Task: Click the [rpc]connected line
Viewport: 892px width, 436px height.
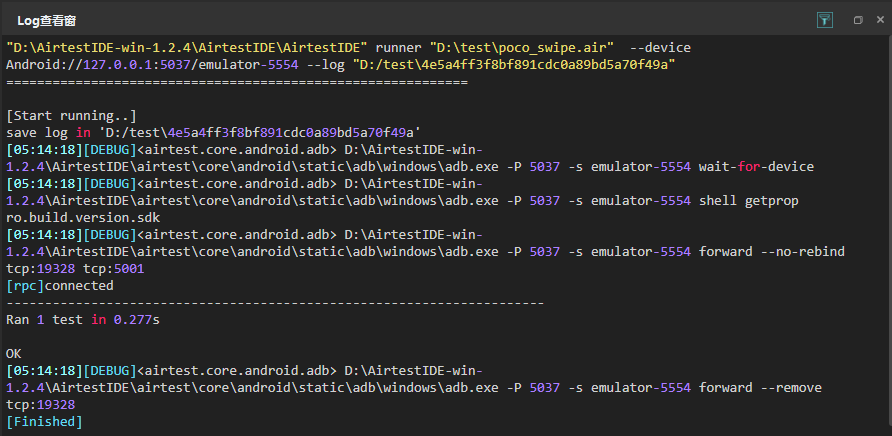Action: (60, 286)
